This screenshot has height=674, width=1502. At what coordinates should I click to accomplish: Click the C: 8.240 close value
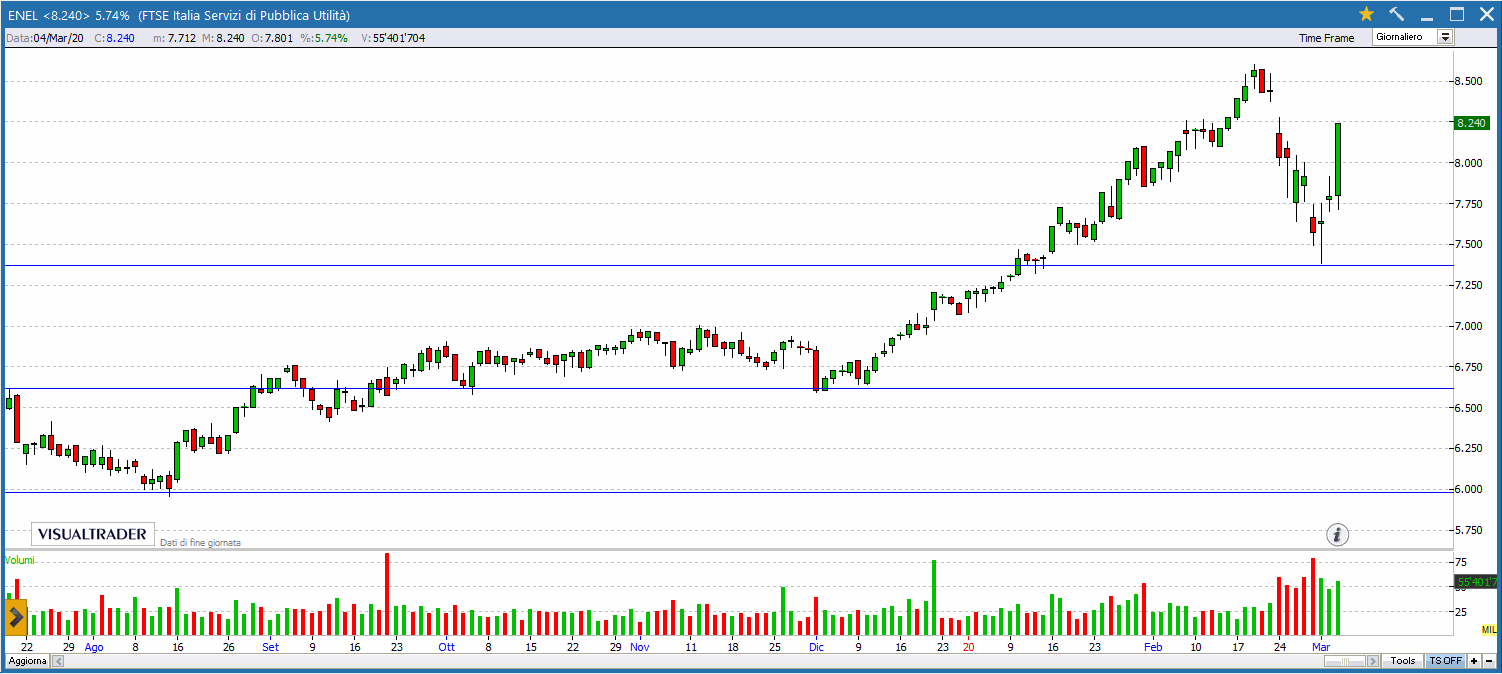[x=114, y=38]
